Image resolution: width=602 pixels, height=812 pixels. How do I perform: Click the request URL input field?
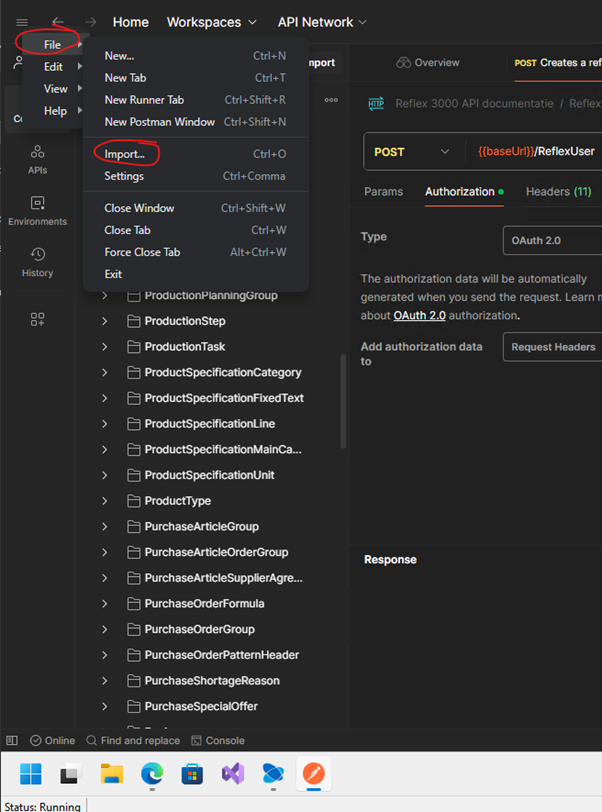pos(536,152)
